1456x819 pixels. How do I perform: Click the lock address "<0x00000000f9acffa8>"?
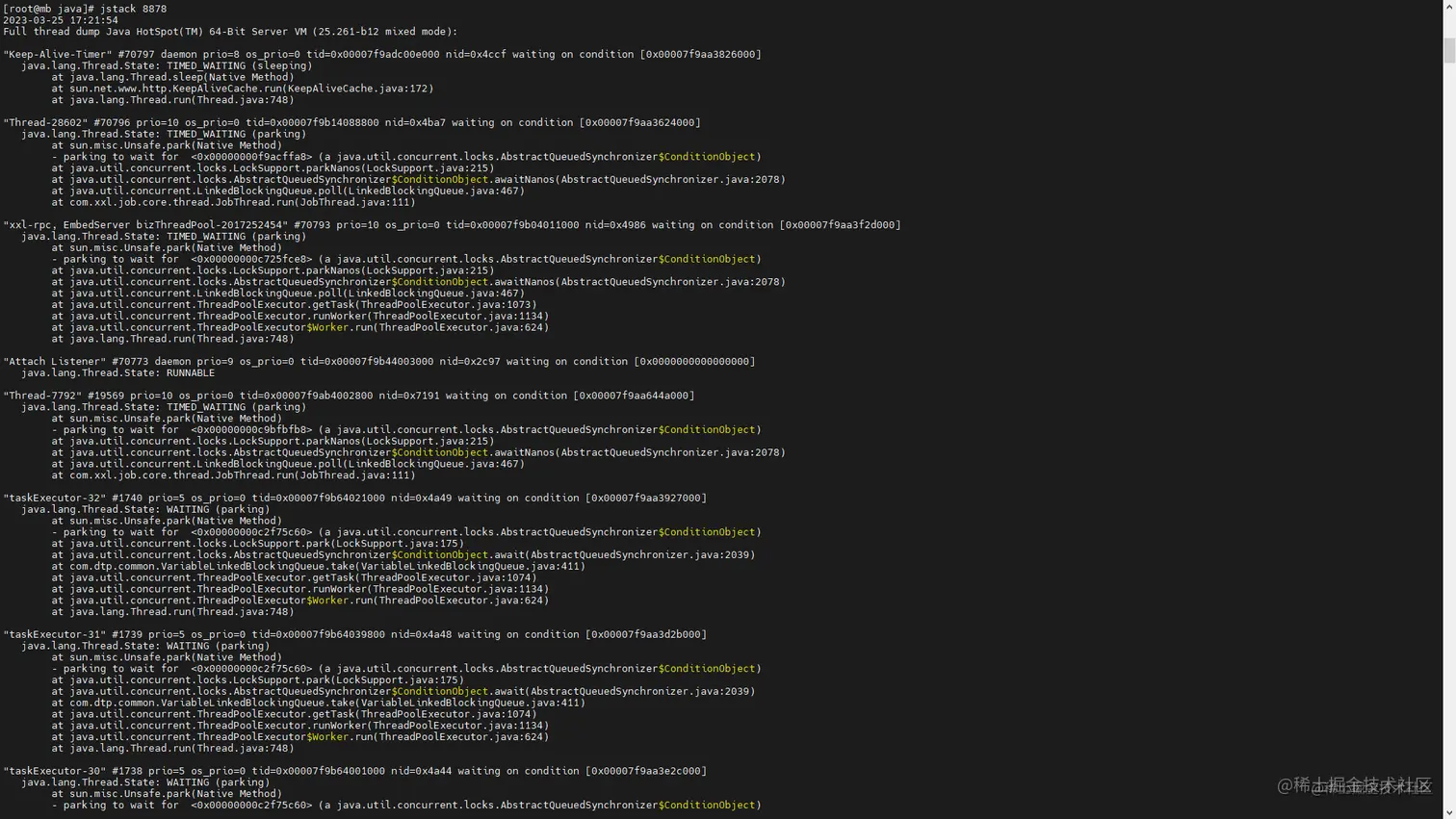(251, 157)
